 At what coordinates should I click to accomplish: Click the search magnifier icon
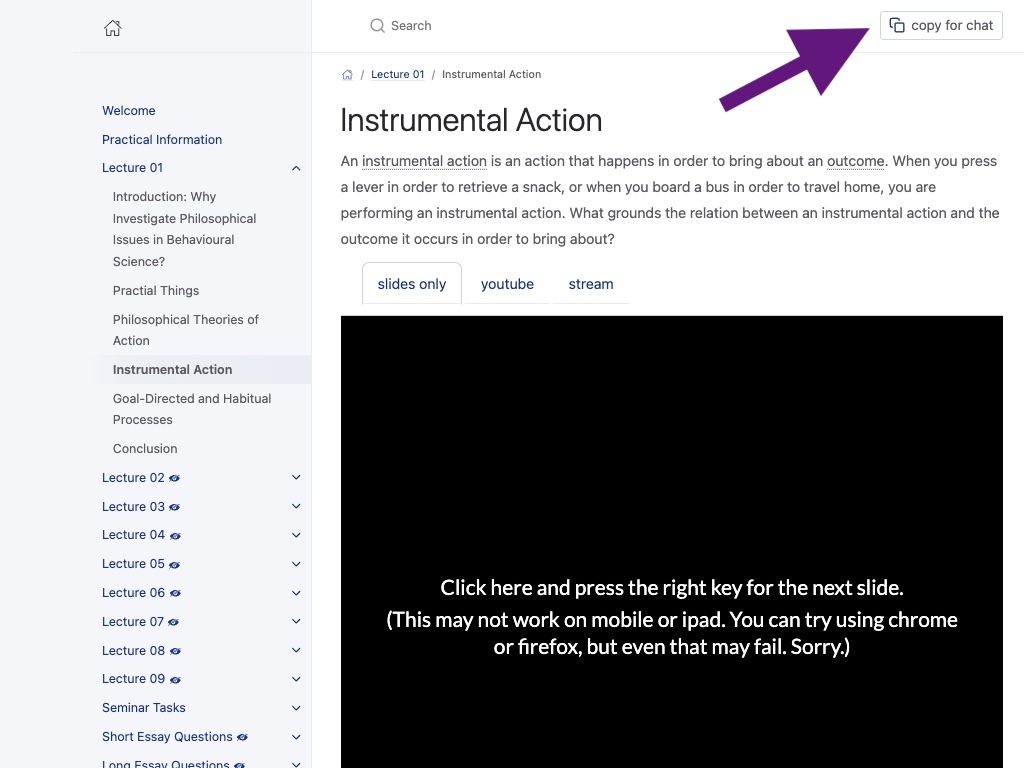(377, 26)
